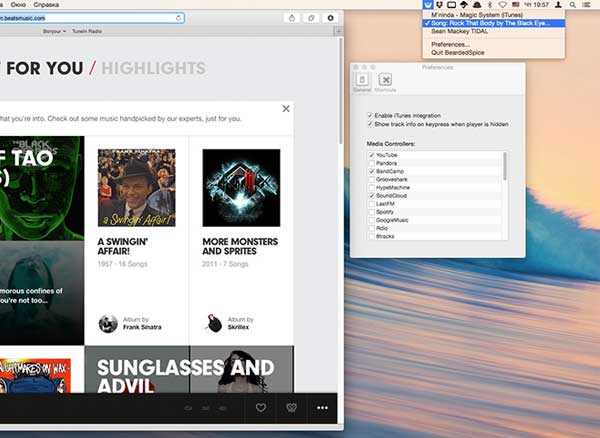Click Skrillex artist avatar
600x438 pixels.
coord(214,323)
